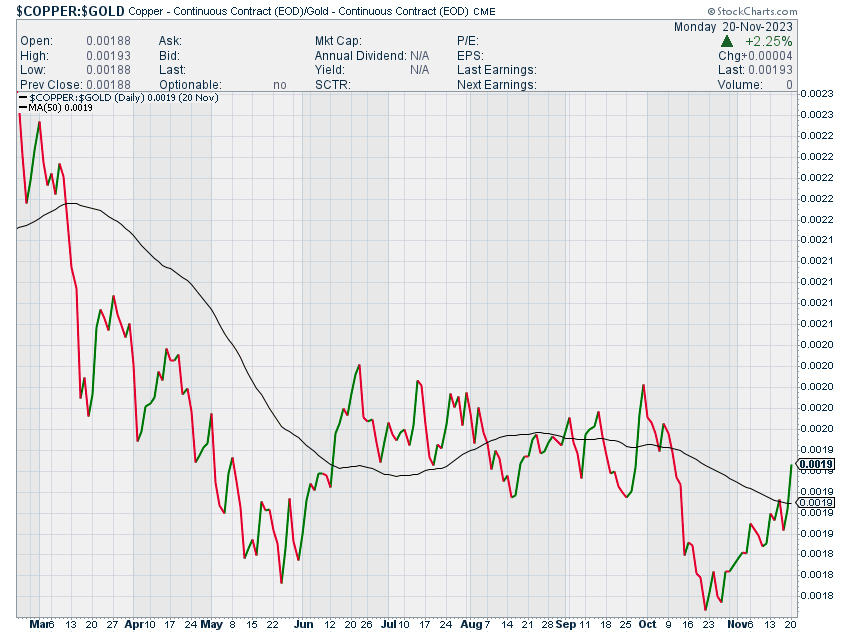Click the Last 0.00193 value at right
The width and height of the screenshot is (850, 633).
[755, 70]
